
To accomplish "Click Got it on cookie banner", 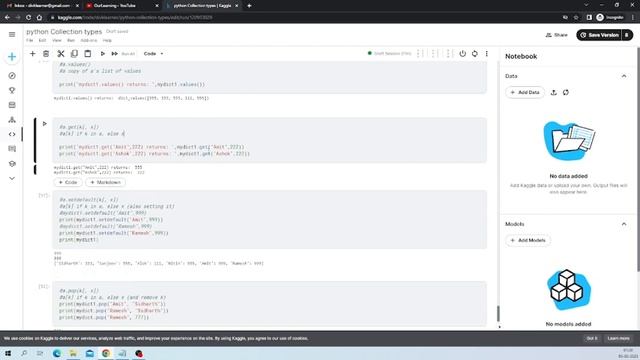I will tap(592, 338).
